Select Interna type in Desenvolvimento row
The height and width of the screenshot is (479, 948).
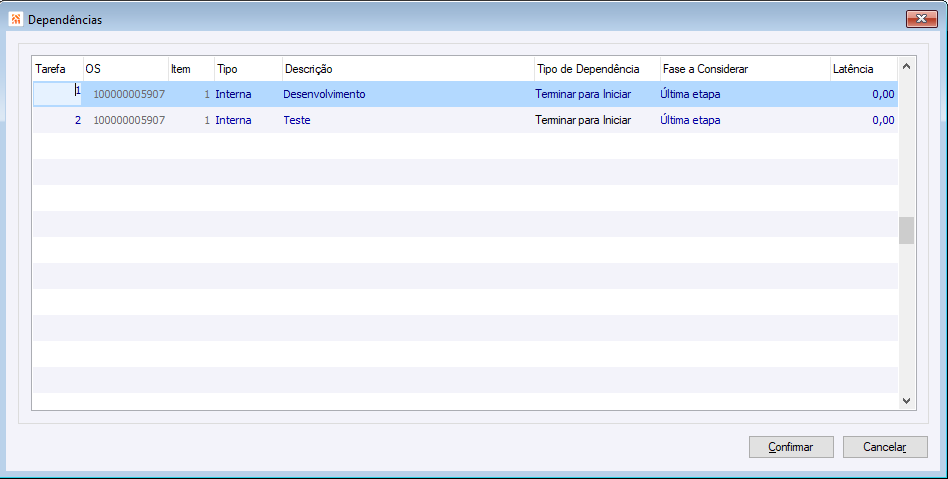(x=233, y=94)
